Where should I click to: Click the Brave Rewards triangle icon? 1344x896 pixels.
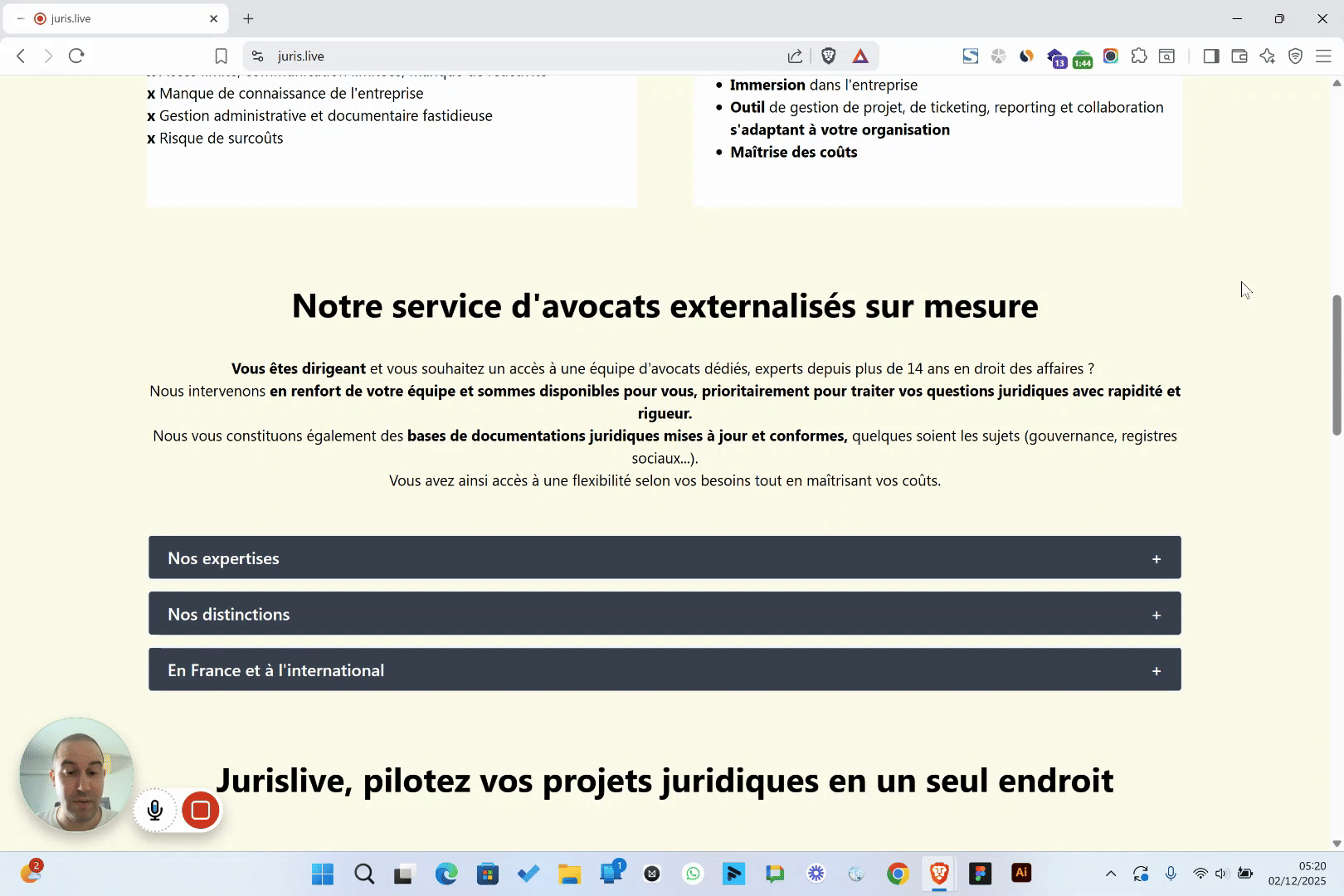[860, 56]
